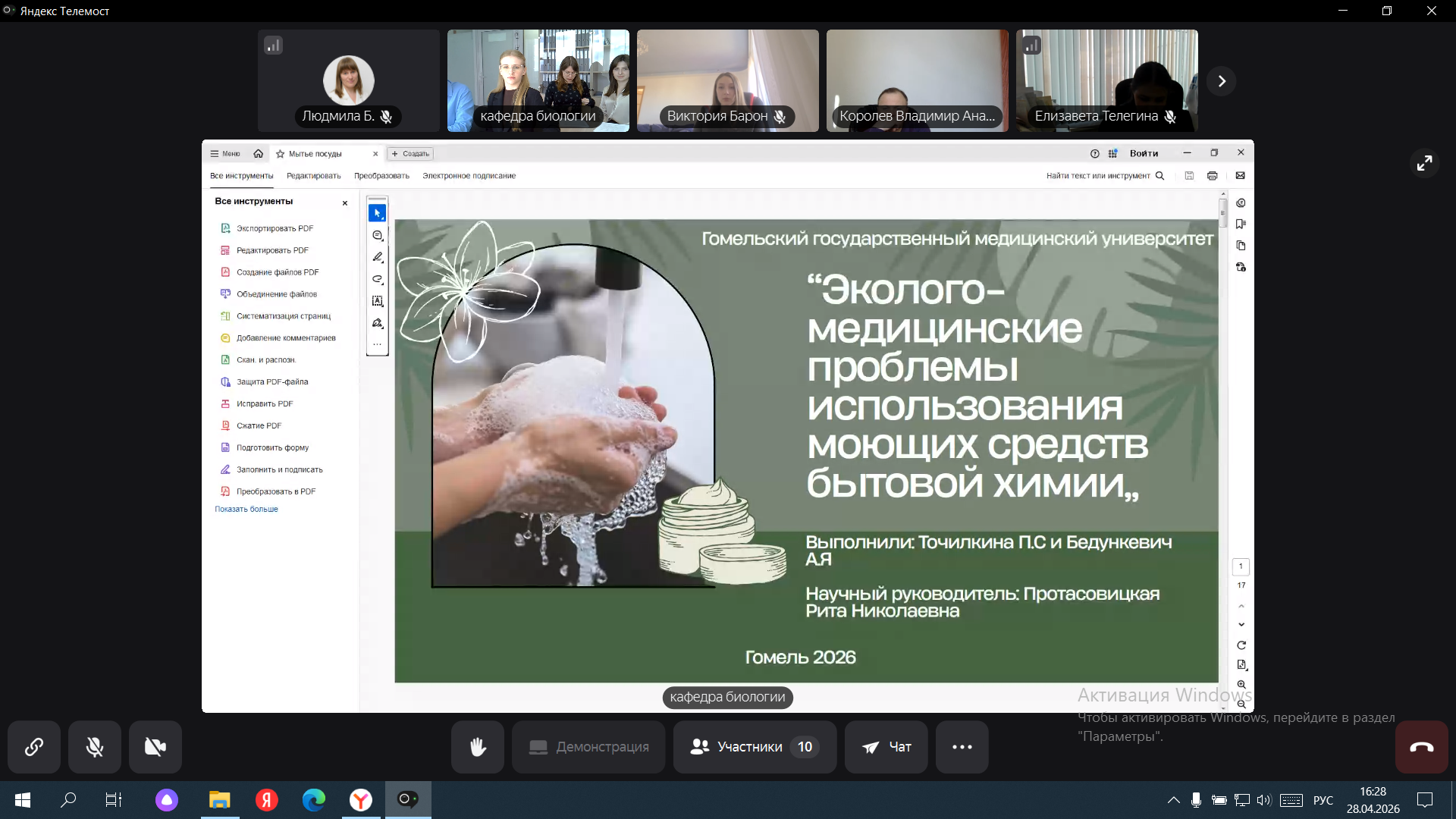
Task: Select кафедра биологии participant video
Action: coord(538,80)
